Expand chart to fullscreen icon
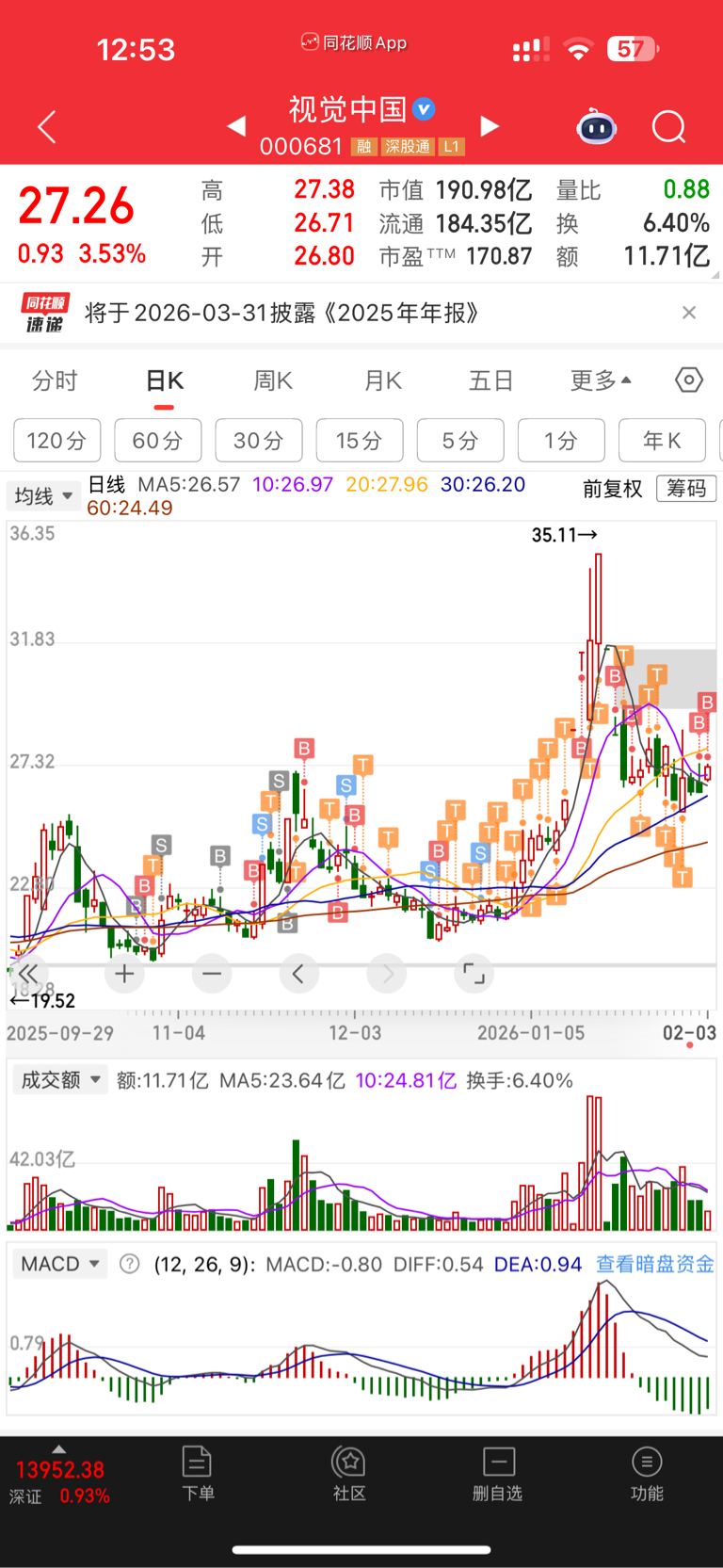Viewport: 723px width, 1568px height. 474,974
